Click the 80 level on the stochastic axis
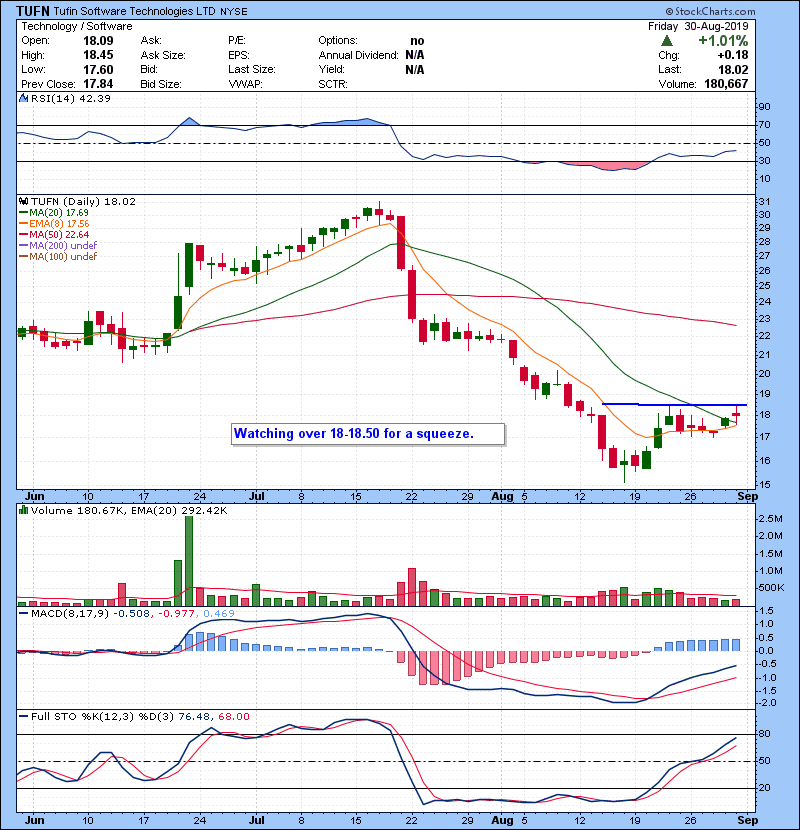Screen dimensions: 800x830 click(x=764, y=734)
